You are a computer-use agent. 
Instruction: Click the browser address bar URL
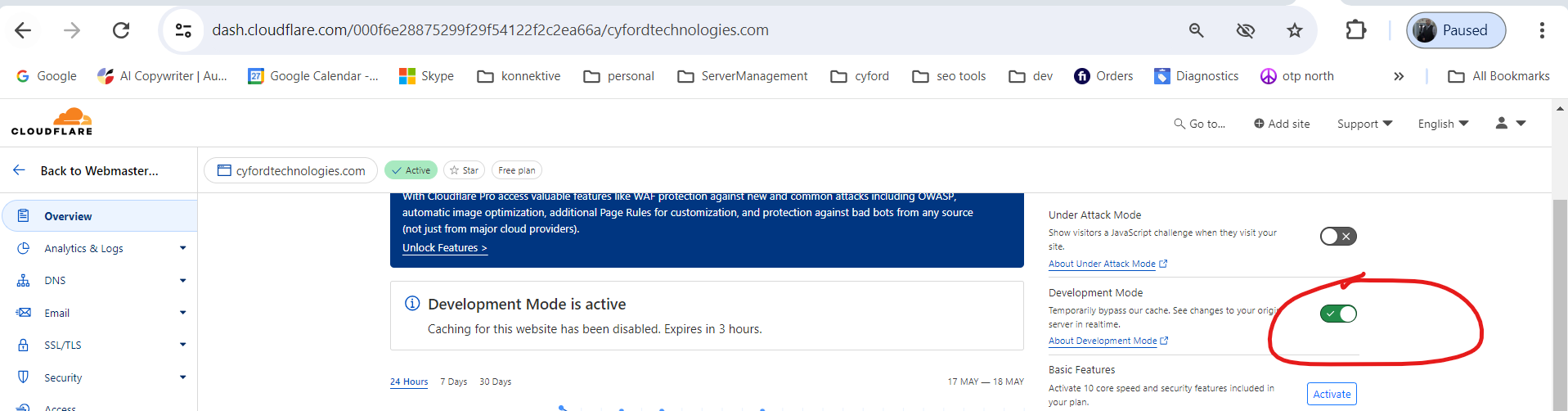[490, 30]
